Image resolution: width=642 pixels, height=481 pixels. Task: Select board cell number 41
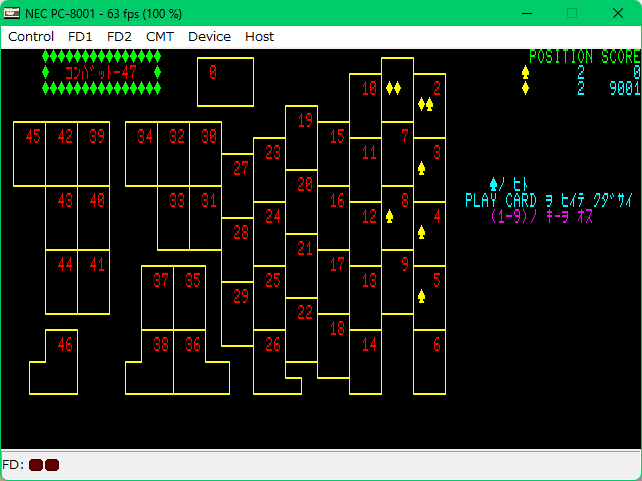pos(93,282)
